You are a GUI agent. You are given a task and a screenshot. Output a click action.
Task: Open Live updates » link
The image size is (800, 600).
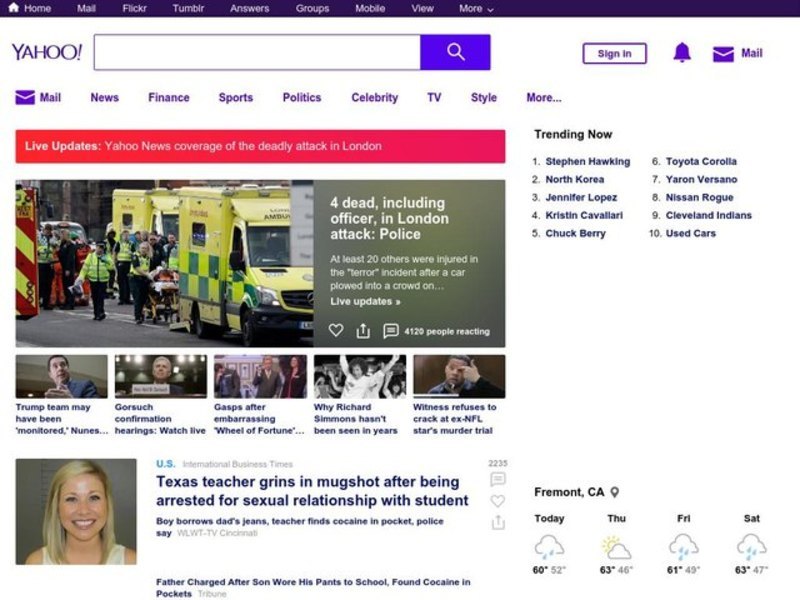365,301
